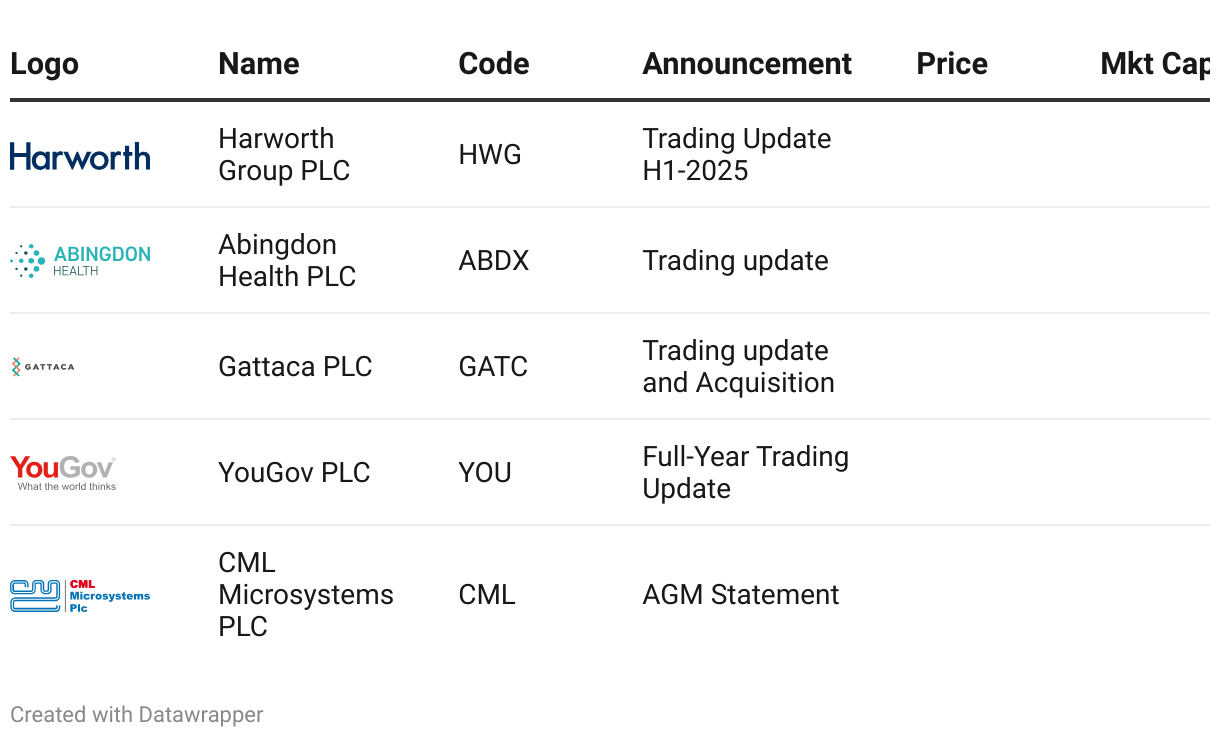Click the Mkt Cap column header
The image size is (1220, 738).
[x=1154, y=64]
